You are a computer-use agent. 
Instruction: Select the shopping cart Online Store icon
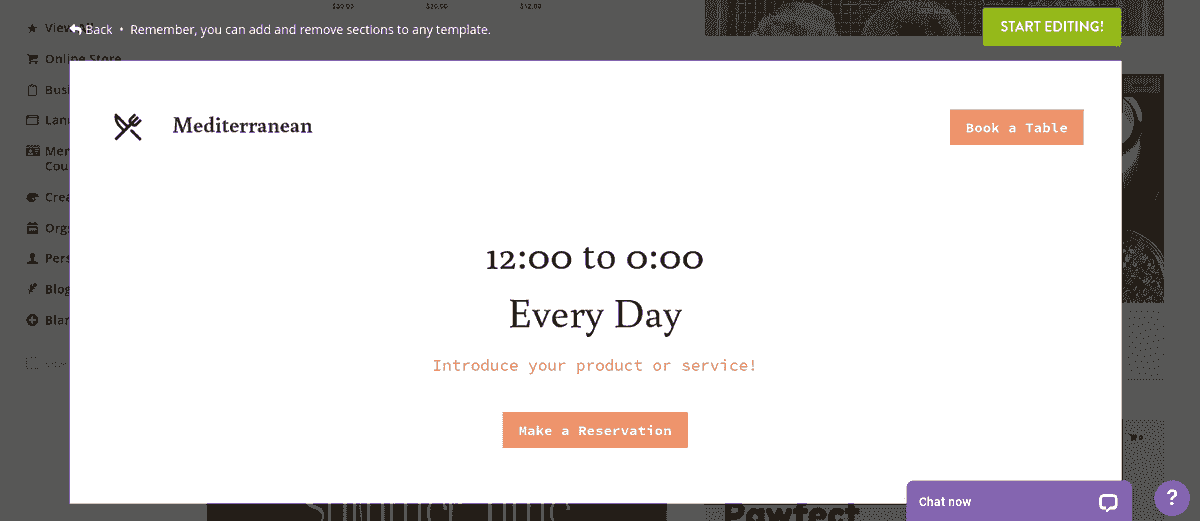pyautogui.click(x=32, y=59)
